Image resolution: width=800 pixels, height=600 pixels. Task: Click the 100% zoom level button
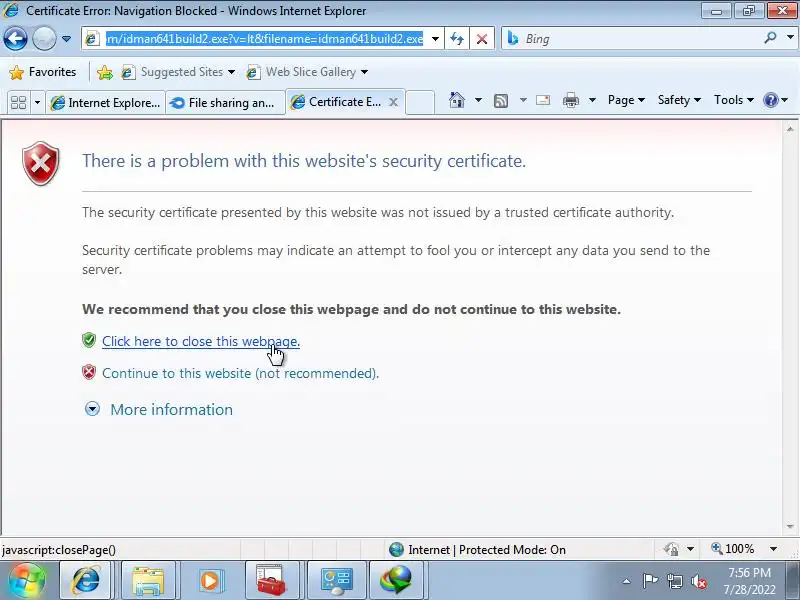point(733,549)
